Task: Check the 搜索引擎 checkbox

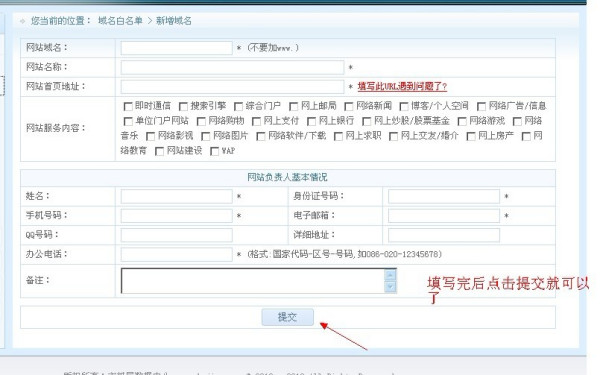Action: 184,106
